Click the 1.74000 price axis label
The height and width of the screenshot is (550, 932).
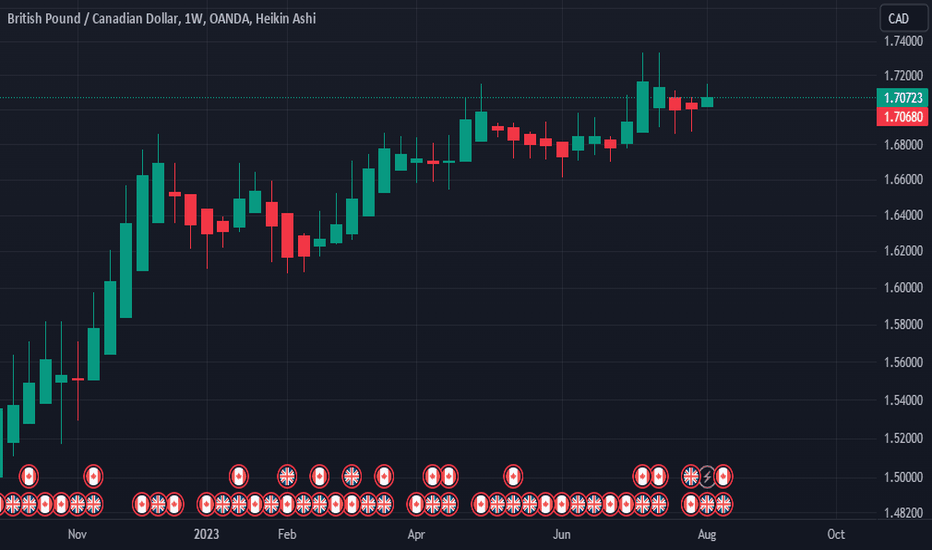[x=903, y=41]
